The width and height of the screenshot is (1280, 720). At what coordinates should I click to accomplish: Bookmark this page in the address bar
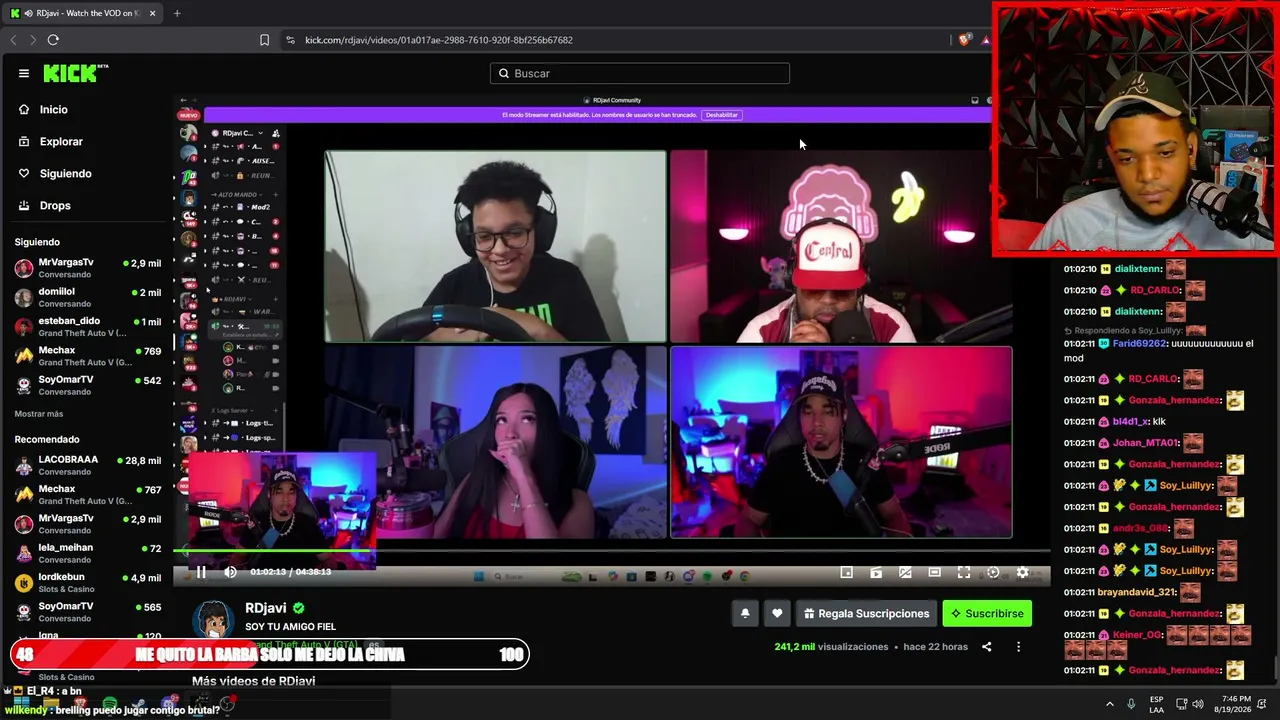point(264,40)
